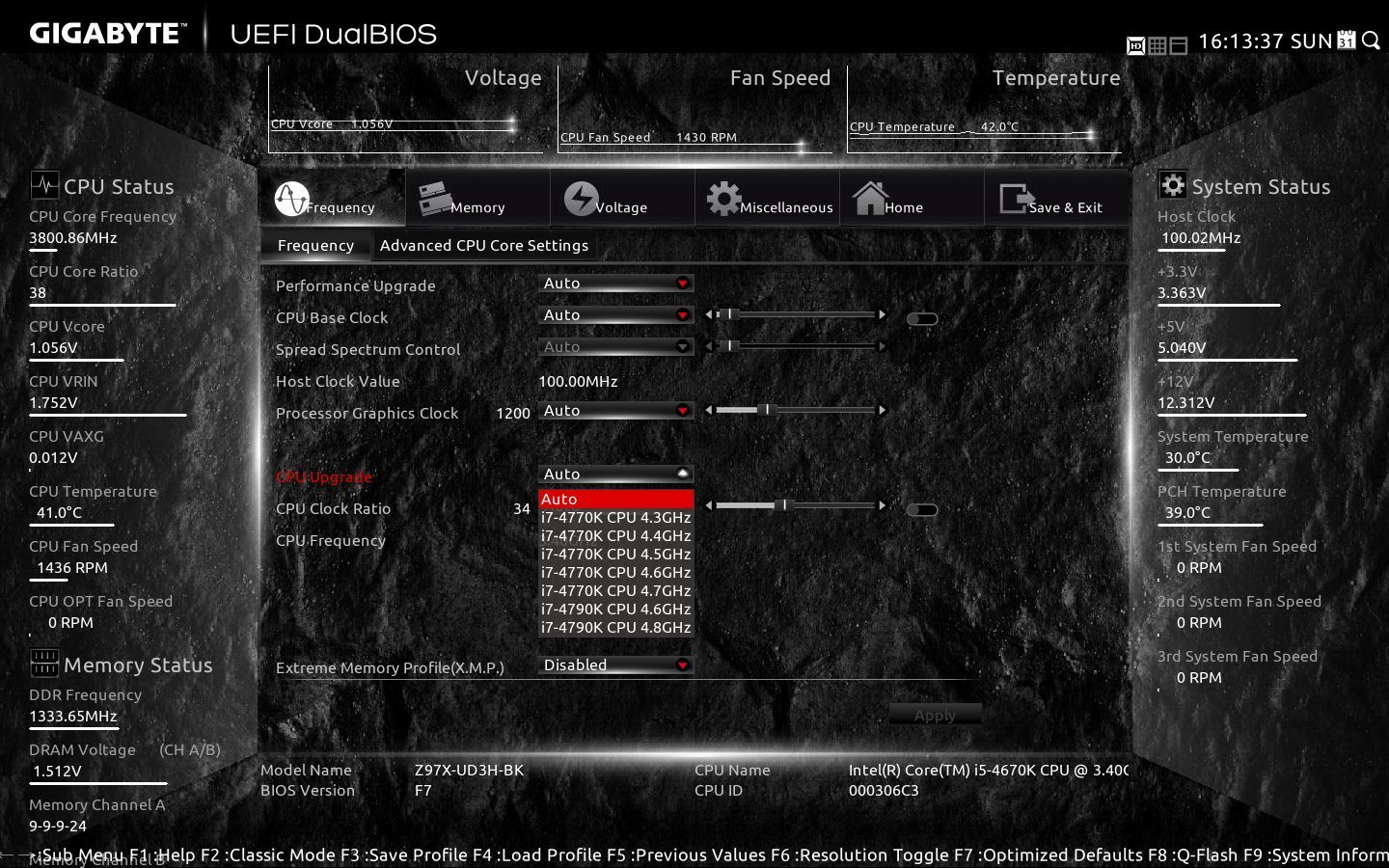
Task: Click left arrow of Processor Graphics Clock slider
Action: click(709, 410)
